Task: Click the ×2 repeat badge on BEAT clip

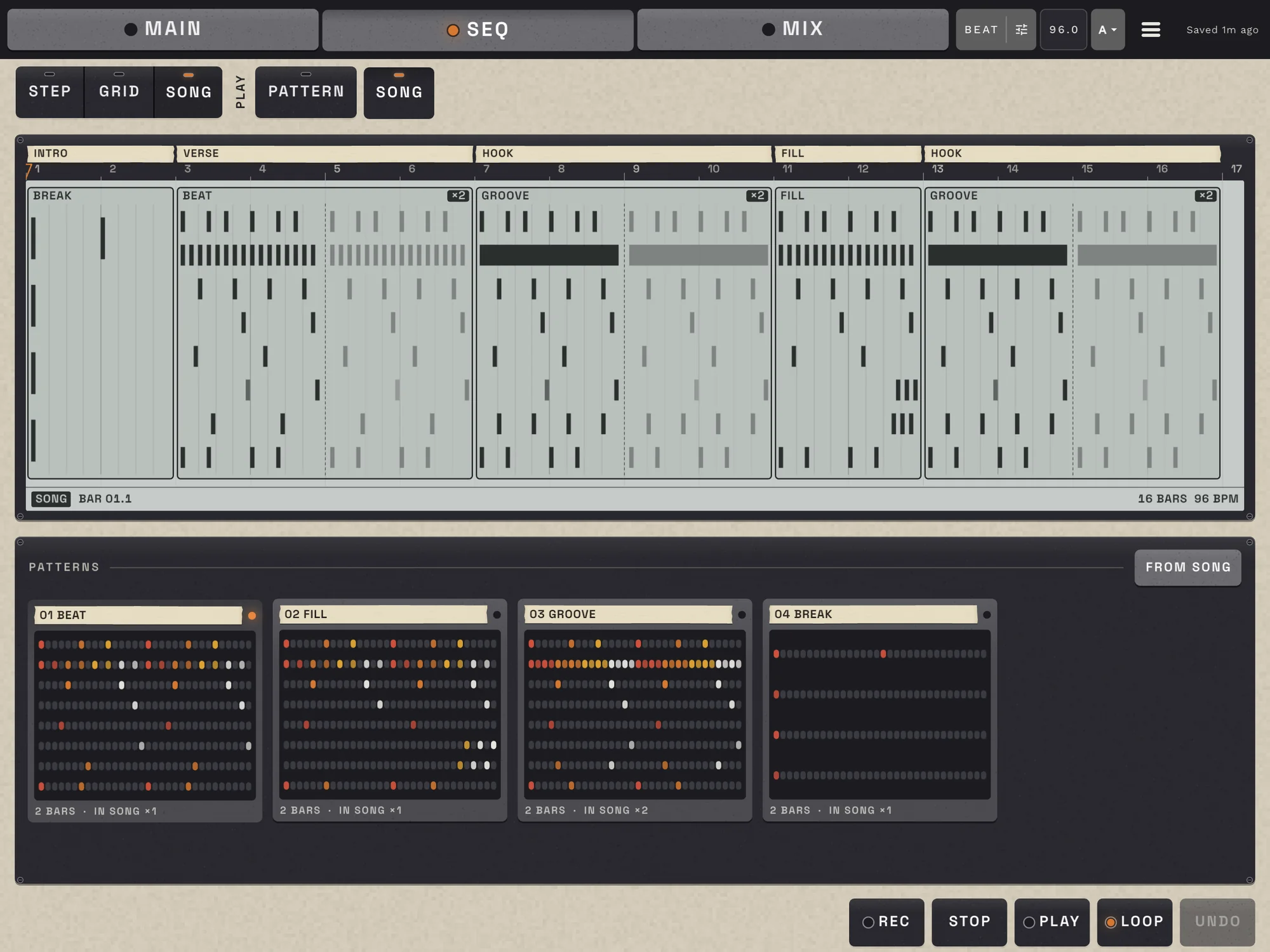Action: pos(458,195)
